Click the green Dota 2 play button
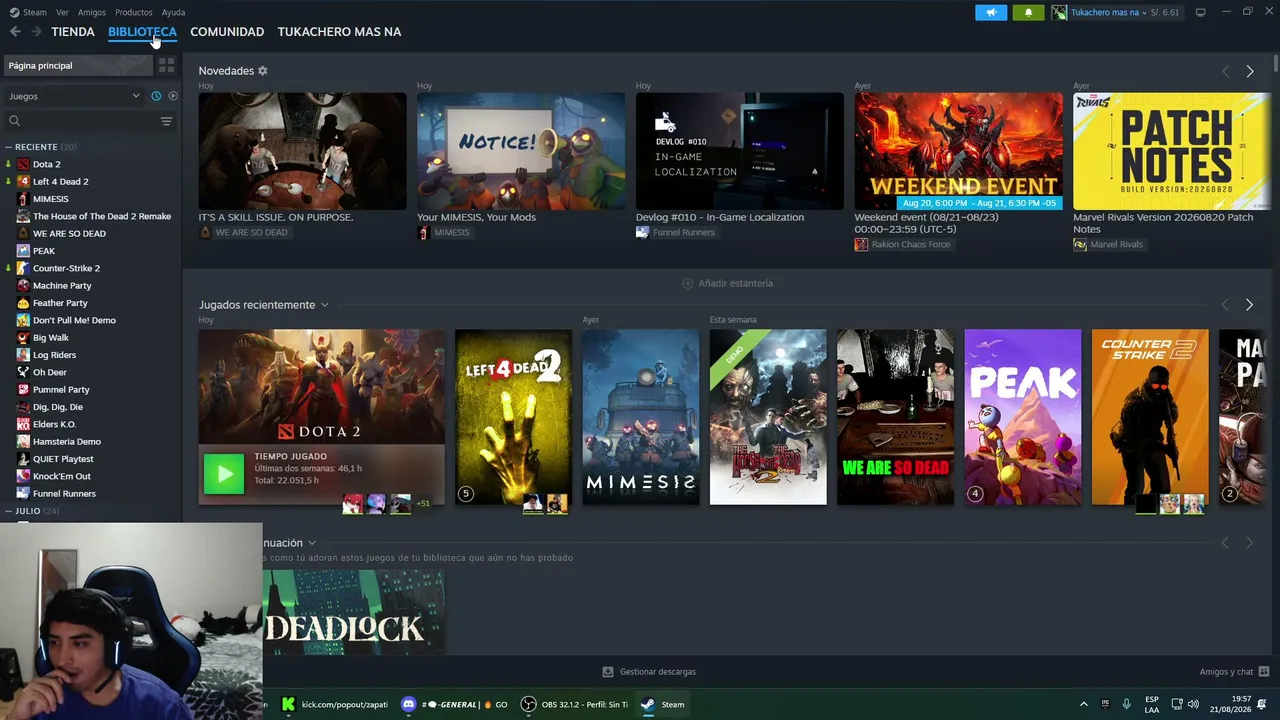Image resolution: width=1280 pixels, height=720 pixels. click(x=223, y=474)
